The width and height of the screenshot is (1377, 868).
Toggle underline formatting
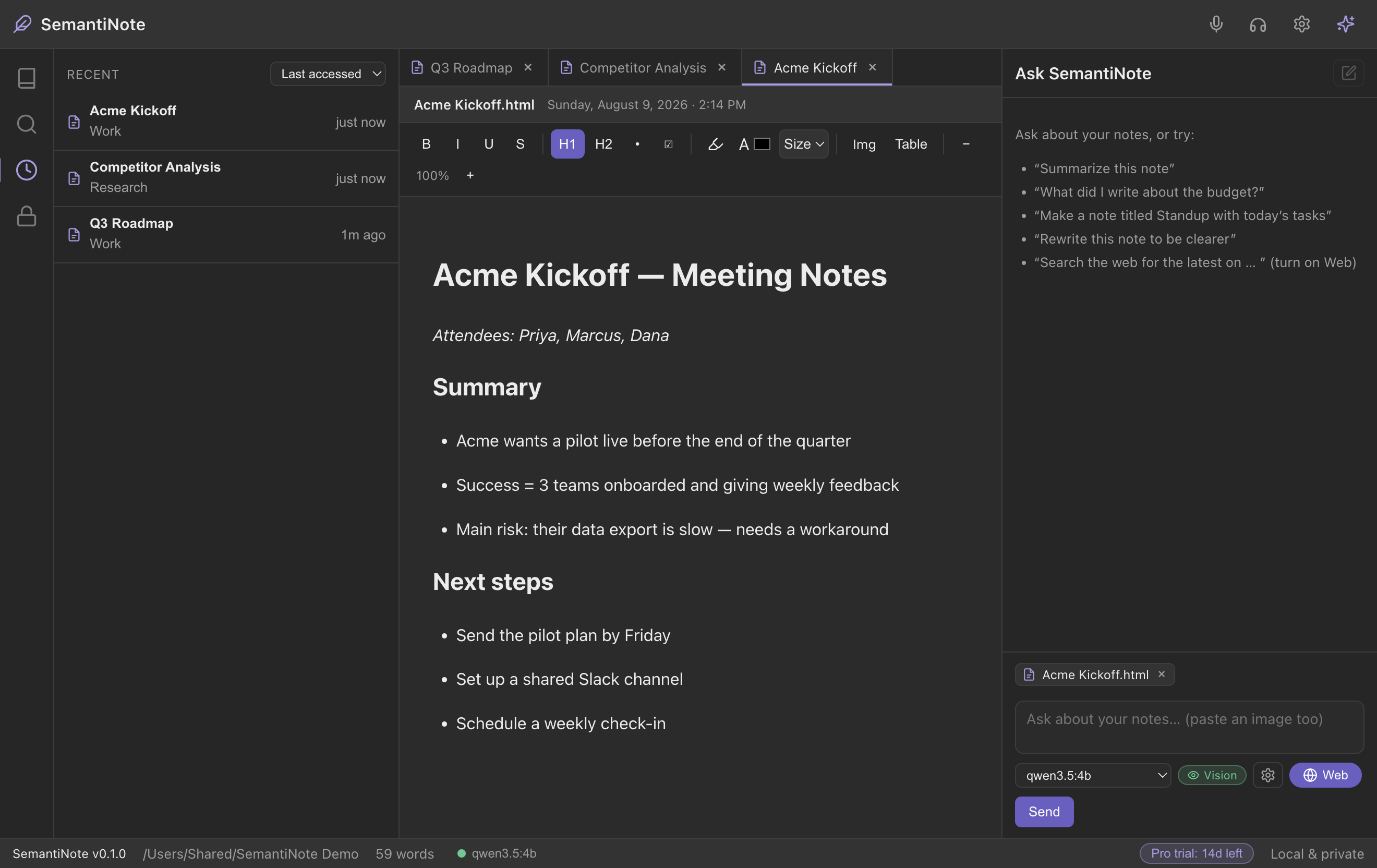488,144
